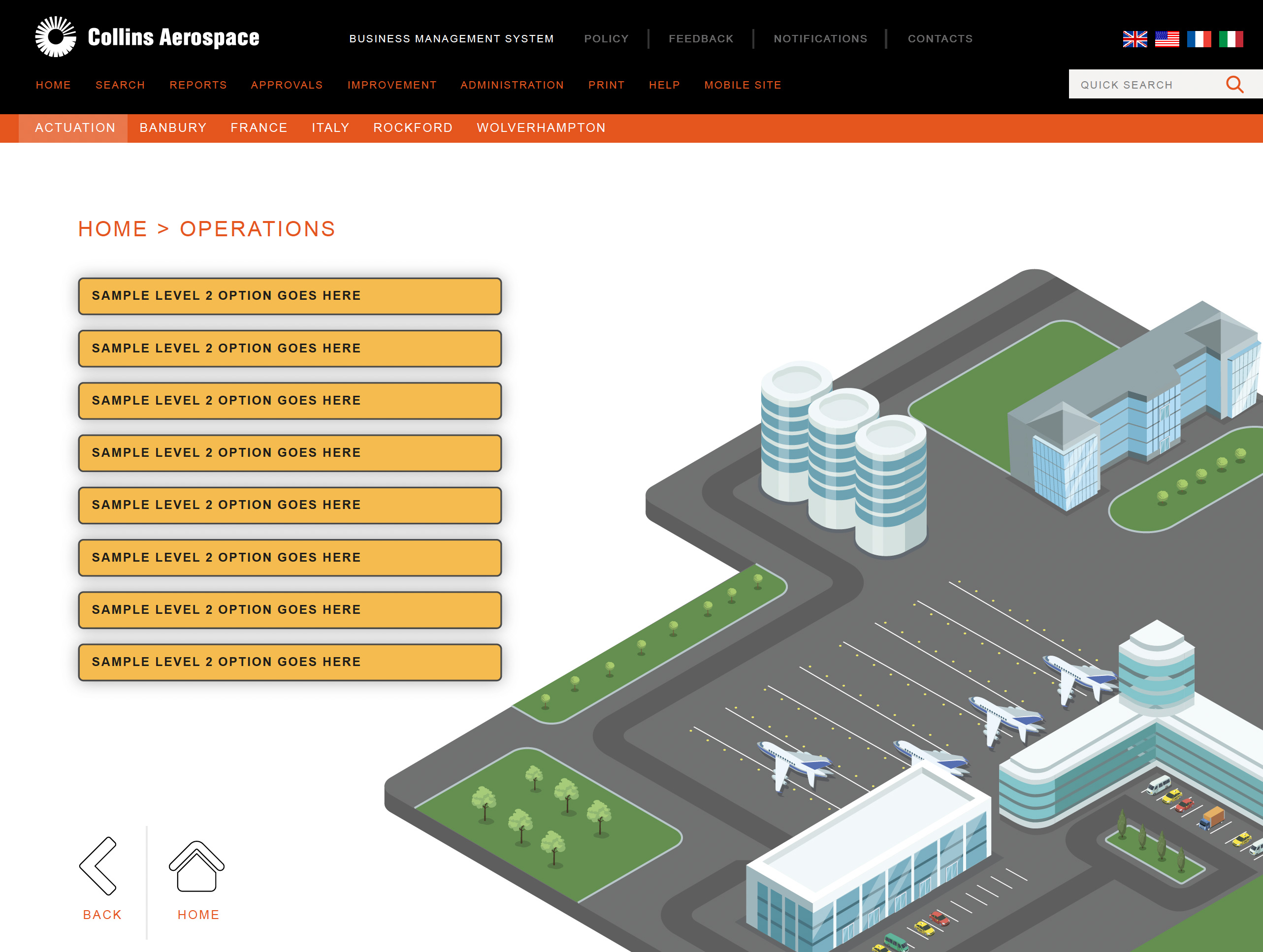Switch language with the UK flag
The height and width of the screenshot is (952, 1263).
click(1134, 39)
